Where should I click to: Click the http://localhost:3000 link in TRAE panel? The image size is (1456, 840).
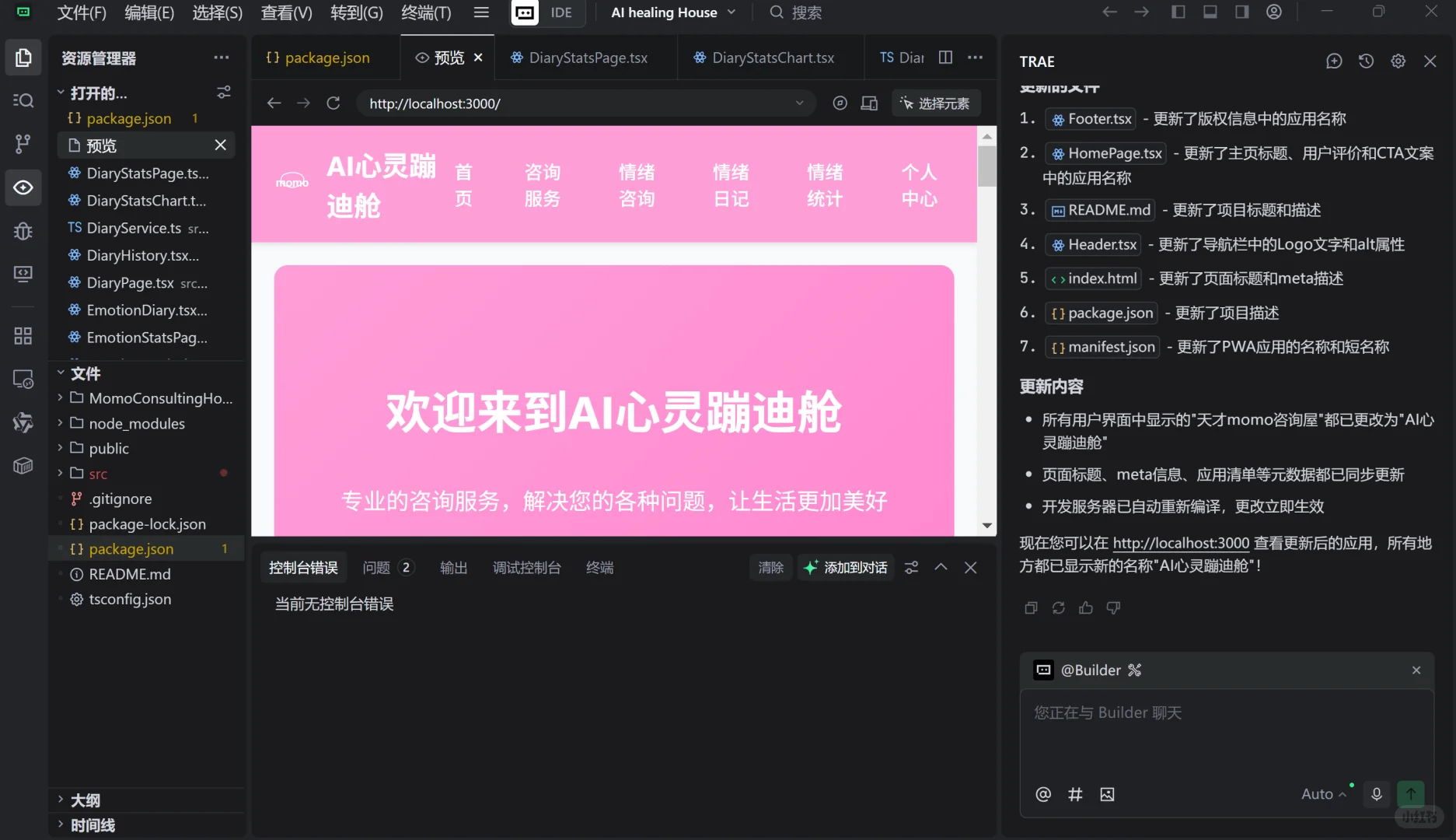1180,542
